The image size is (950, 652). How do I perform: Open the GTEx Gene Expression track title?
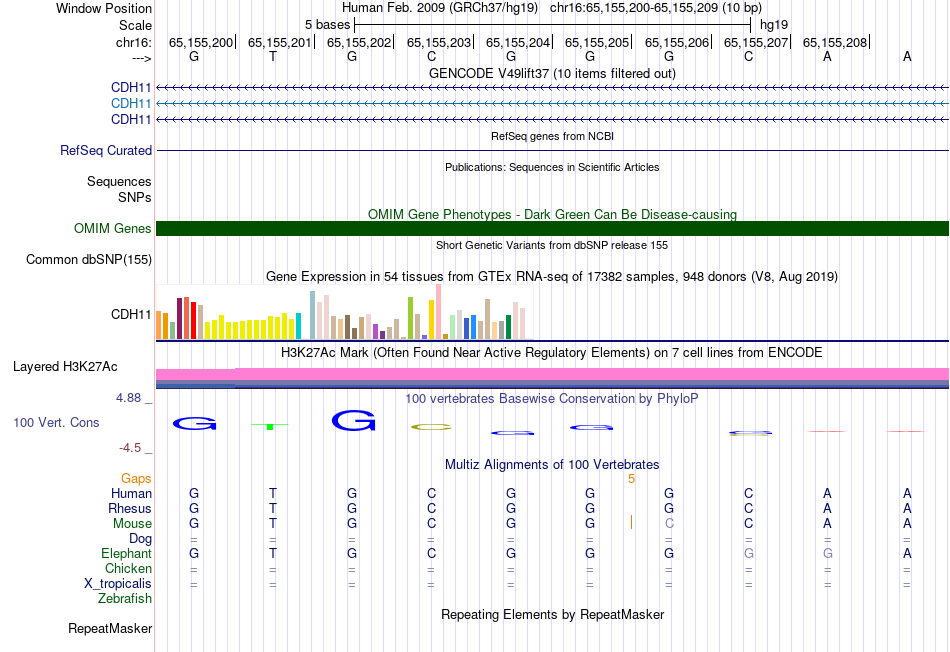(x=552, y=277)
